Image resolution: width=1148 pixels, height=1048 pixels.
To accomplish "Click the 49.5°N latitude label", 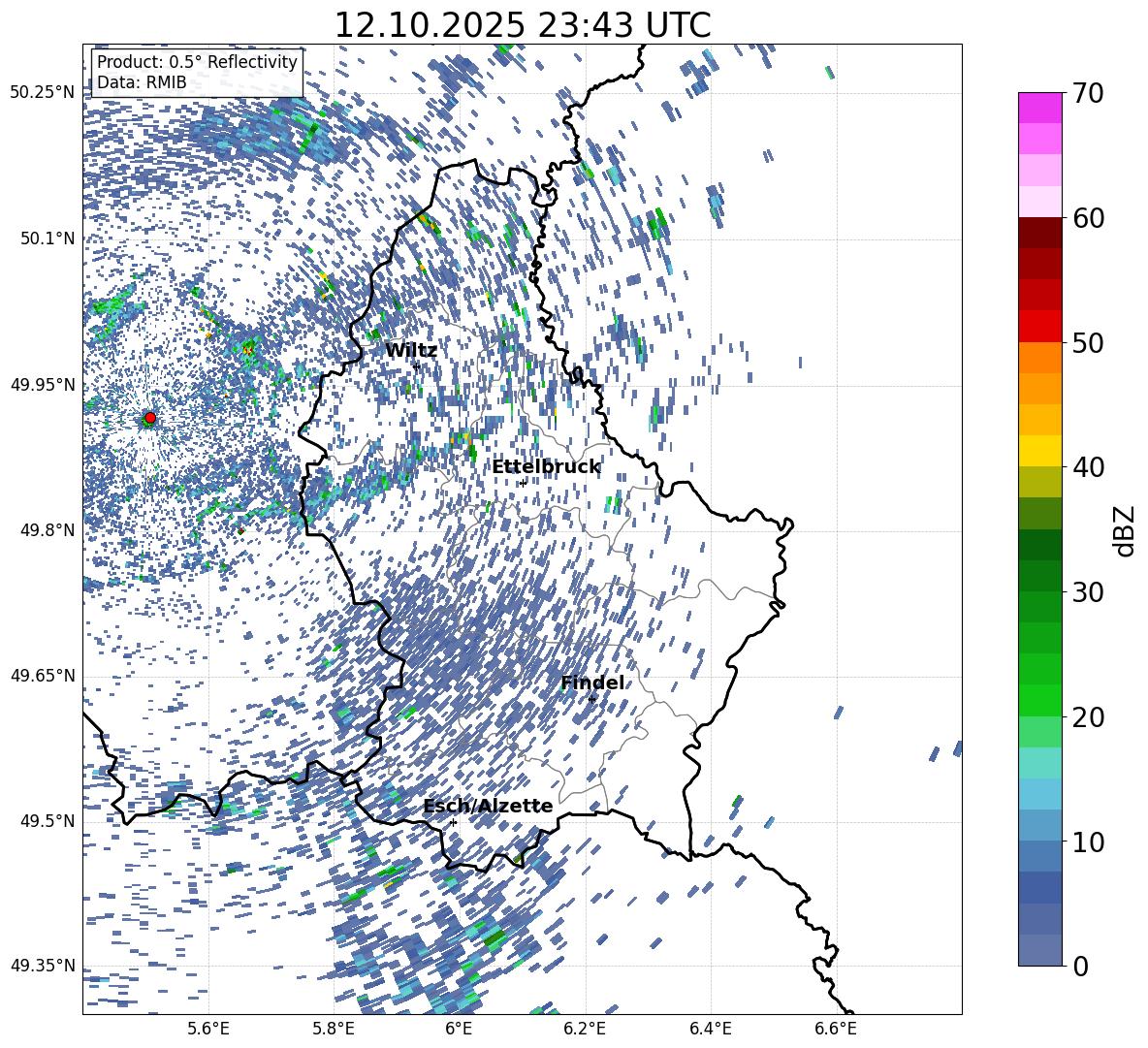I will (47, 820).
